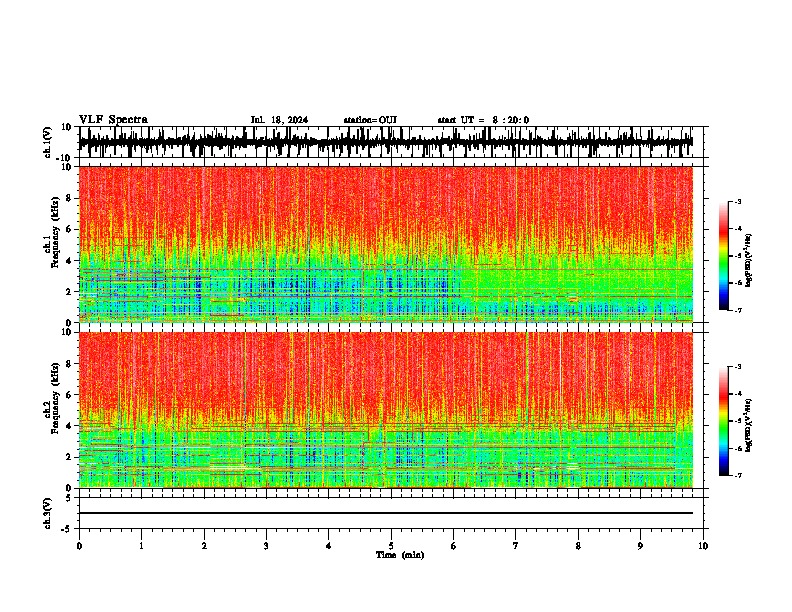Click the 4 kHz tick label on ch.2 frequency axis
Viewport: 792px width, 612px height.
(69, 426)
